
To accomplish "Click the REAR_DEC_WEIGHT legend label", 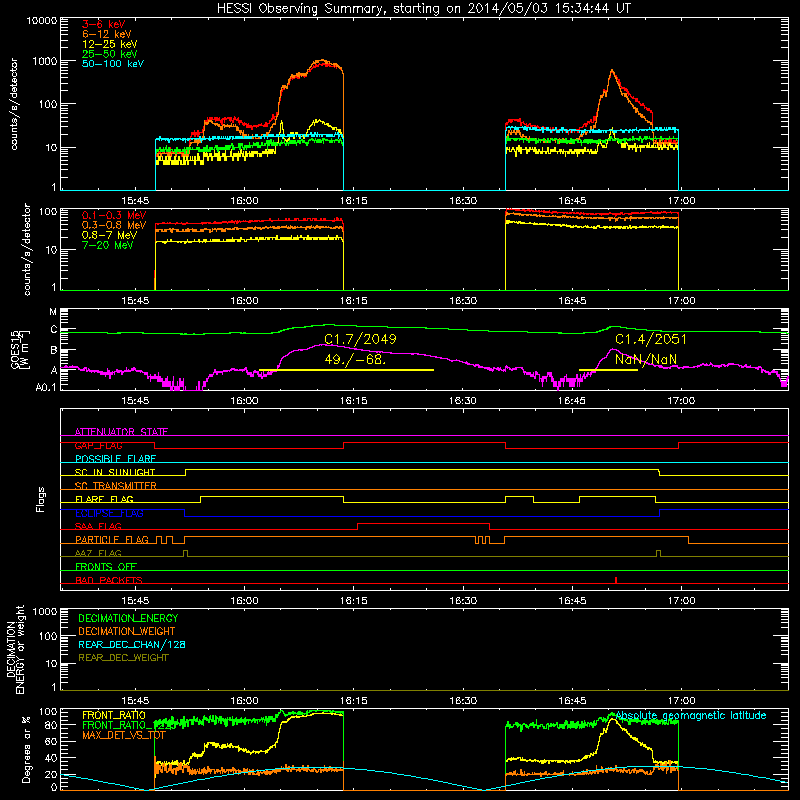I will pyautogui.click(x=123, y=658).
